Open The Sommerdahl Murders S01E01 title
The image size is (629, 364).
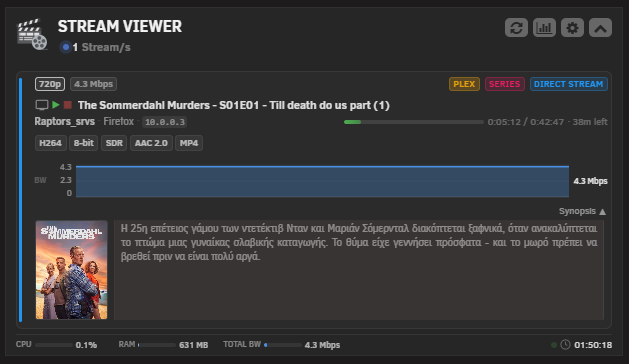pyautogui.click(x=233, y=105)
